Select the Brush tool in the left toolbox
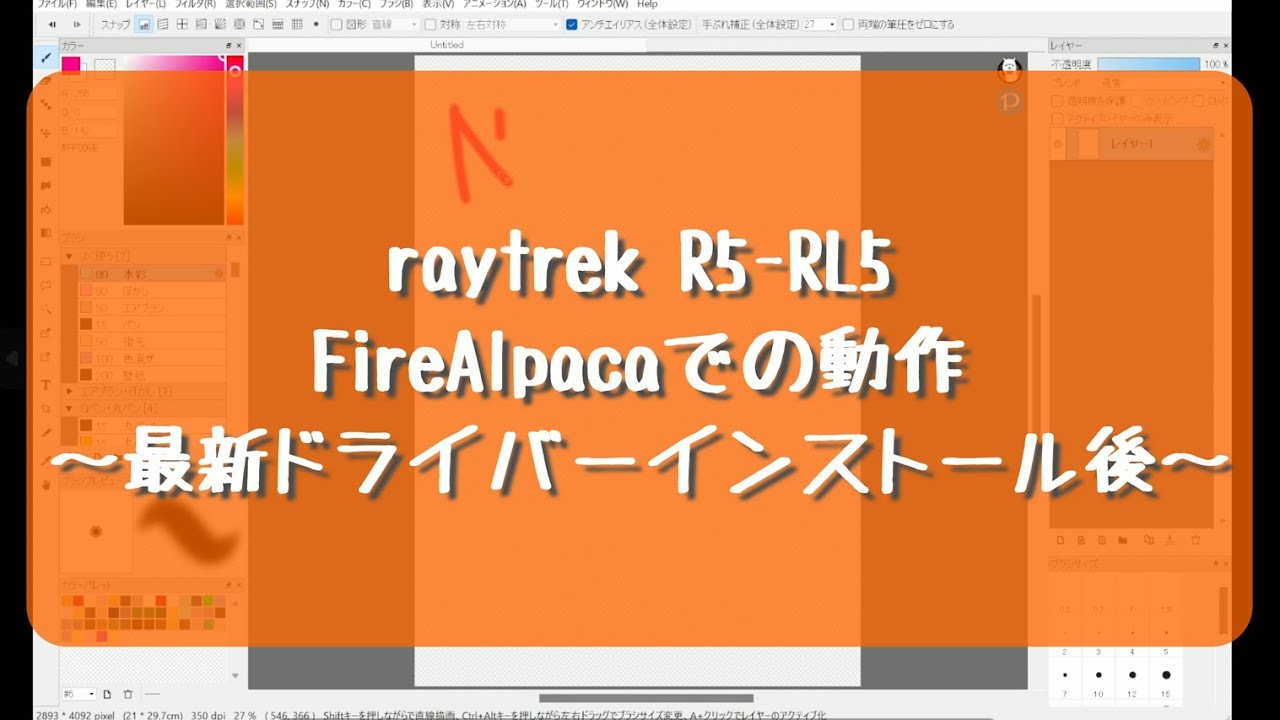Screen dimensions: 1280x720 [x=46, y=58]
